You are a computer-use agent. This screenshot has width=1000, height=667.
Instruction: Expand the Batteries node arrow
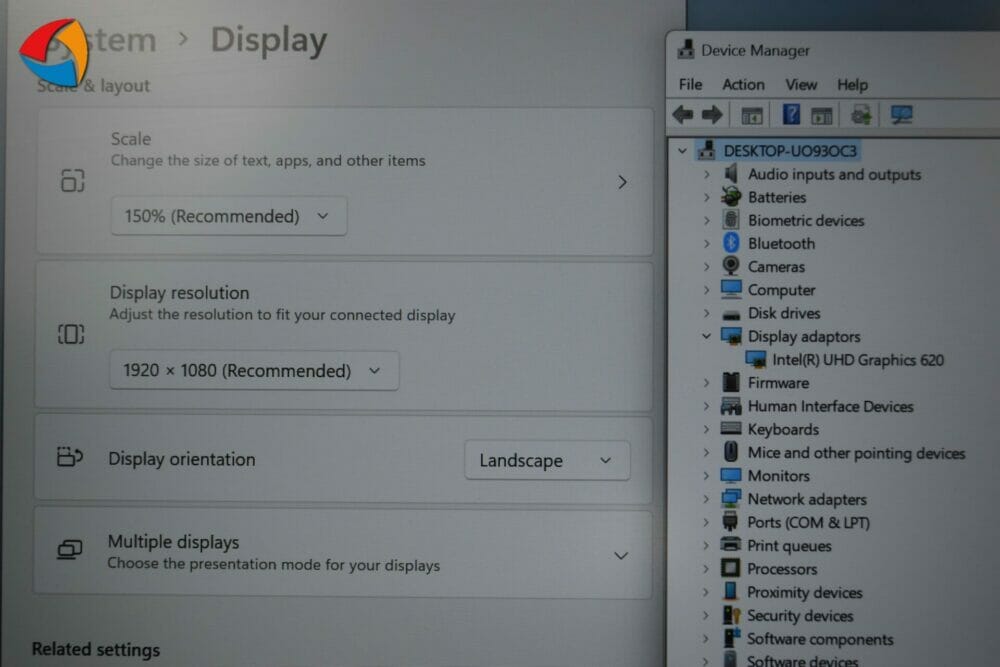click(707, 197)
